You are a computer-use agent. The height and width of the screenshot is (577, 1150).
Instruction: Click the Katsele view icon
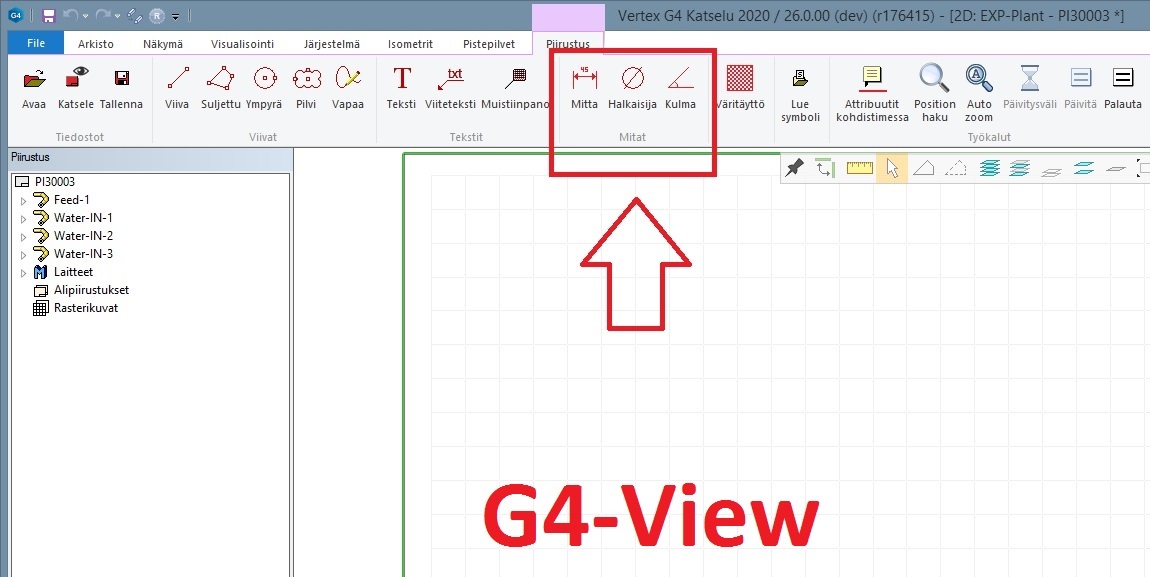click(76, 78)
